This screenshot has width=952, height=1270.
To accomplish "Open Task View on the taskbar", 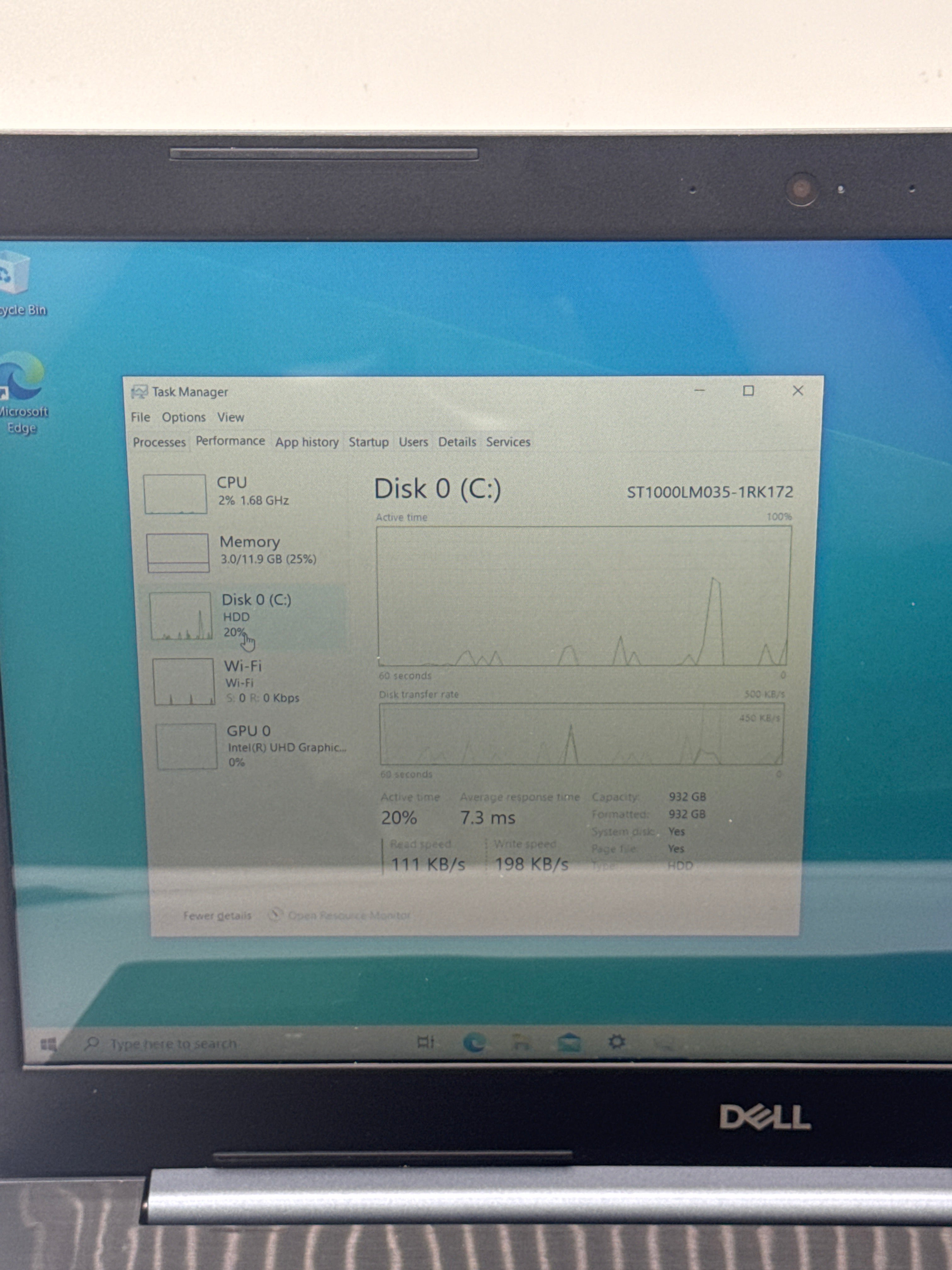I will tap(426, 1042).
